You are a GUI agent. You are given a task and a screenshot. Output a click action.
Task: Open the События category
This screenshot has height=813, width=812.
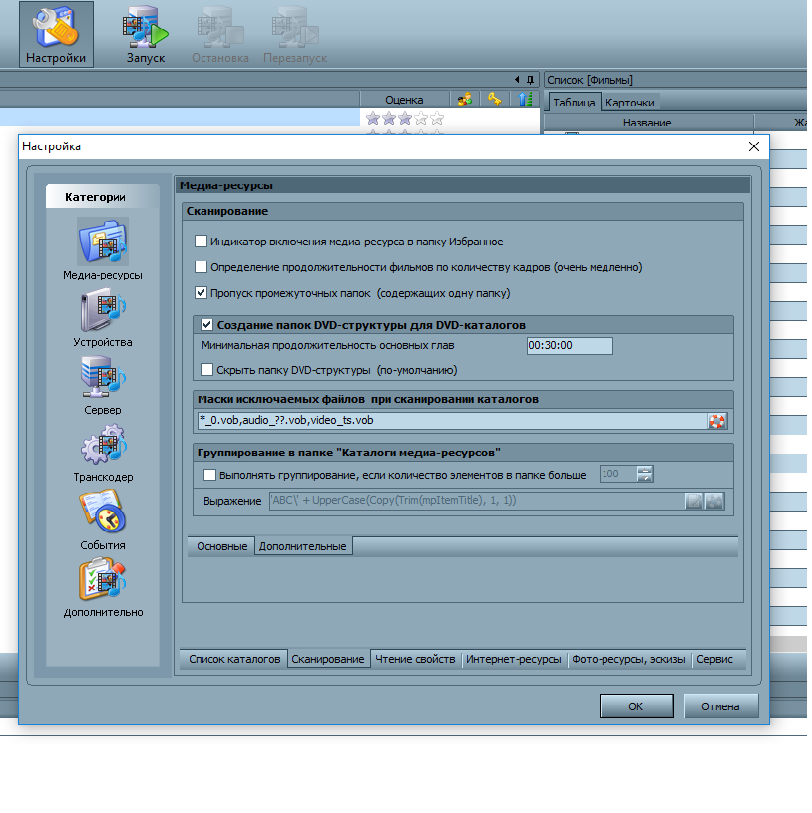click(103, 514)
